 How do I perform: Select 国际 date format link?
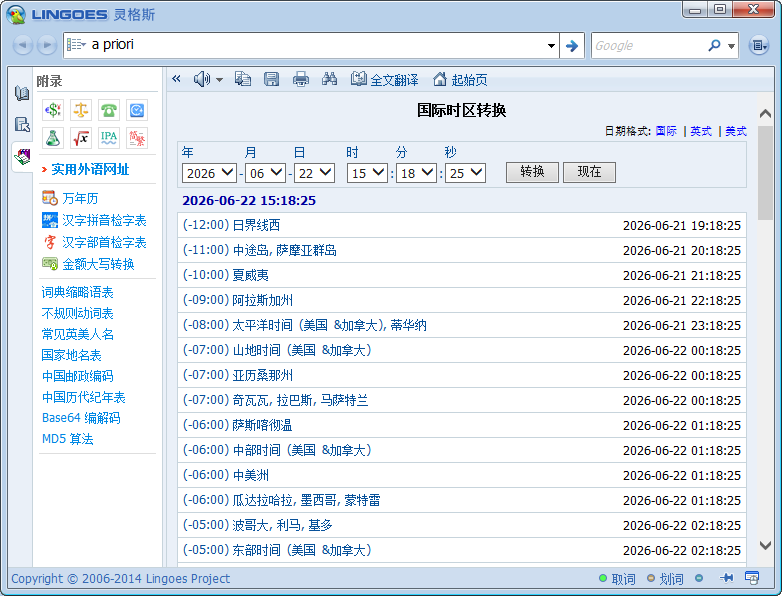[666, 131]
